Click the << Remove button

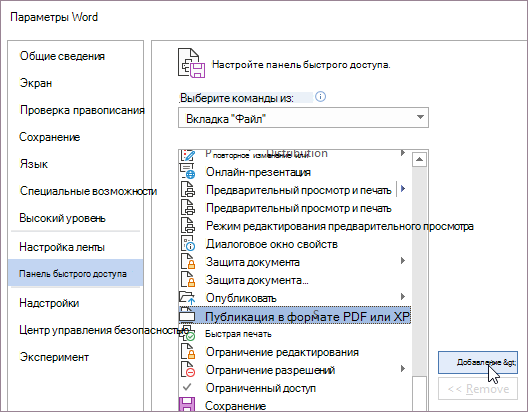pyautogui.click(x=477, y=389)
